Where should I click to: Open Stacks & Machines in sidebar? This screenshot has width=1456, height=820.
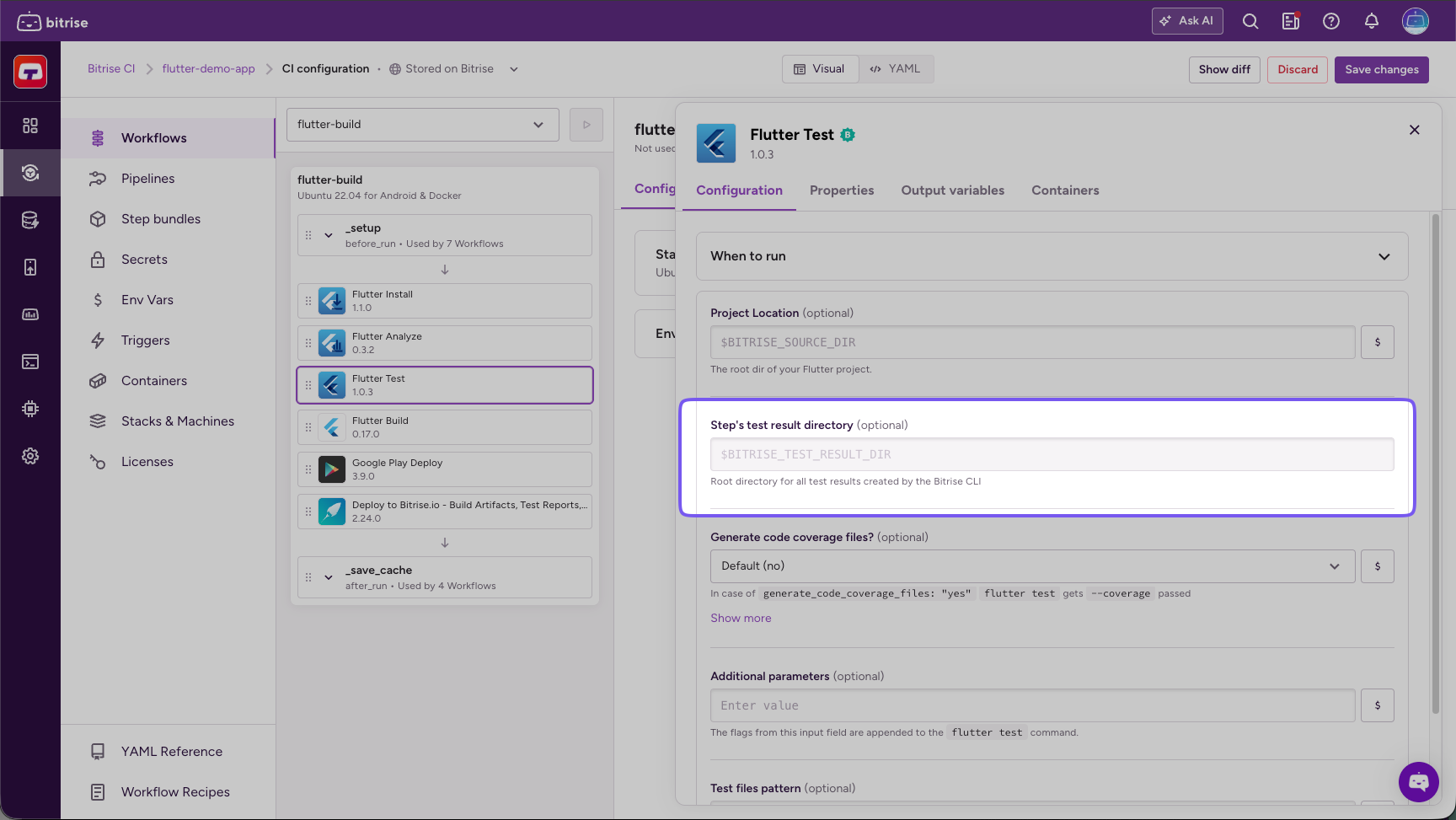click(x=169, y=421)
